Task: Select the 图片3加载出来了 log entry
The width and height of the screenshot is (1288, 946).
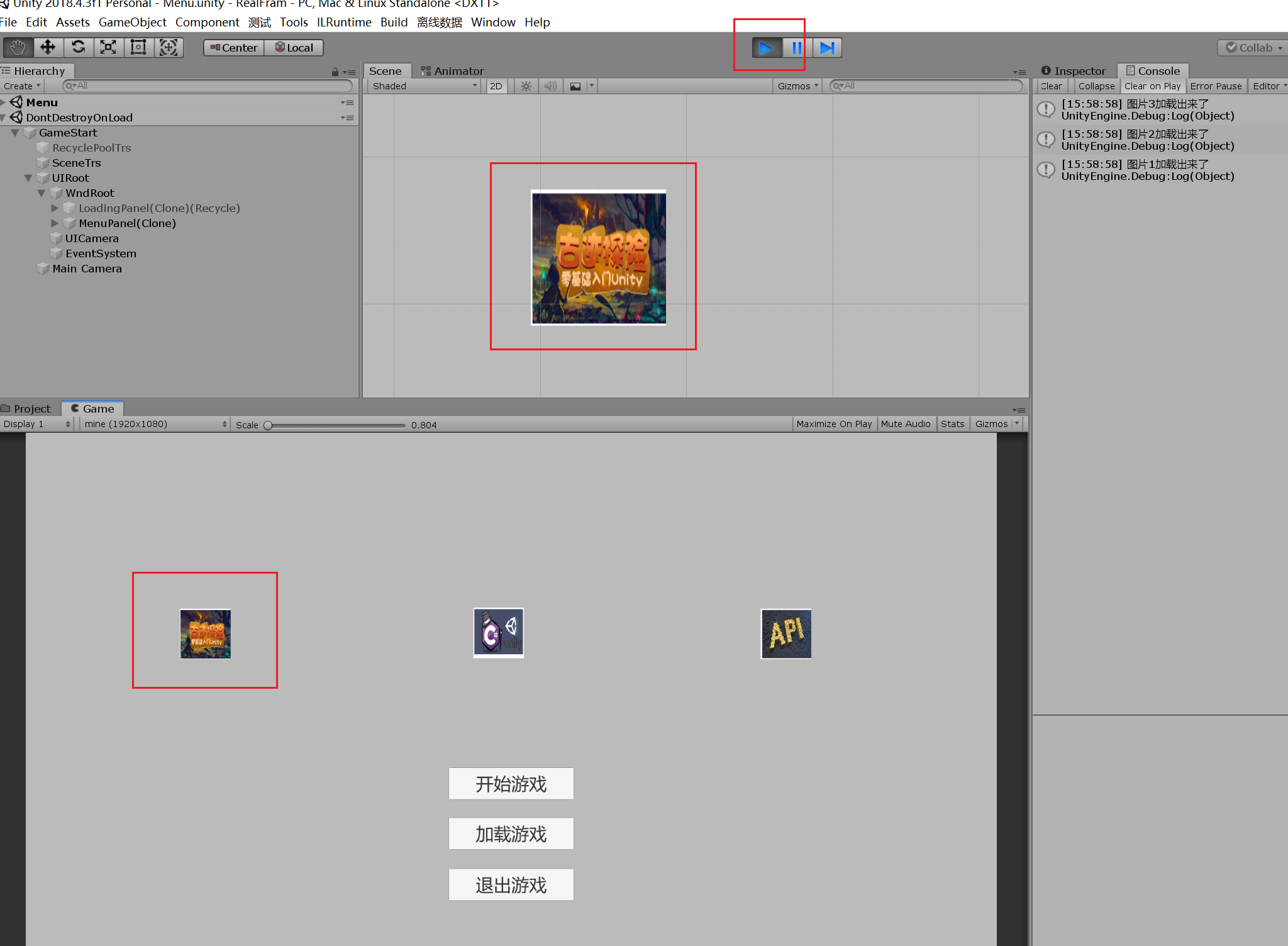Action: pyautogui.click(x=1160, y=110)
